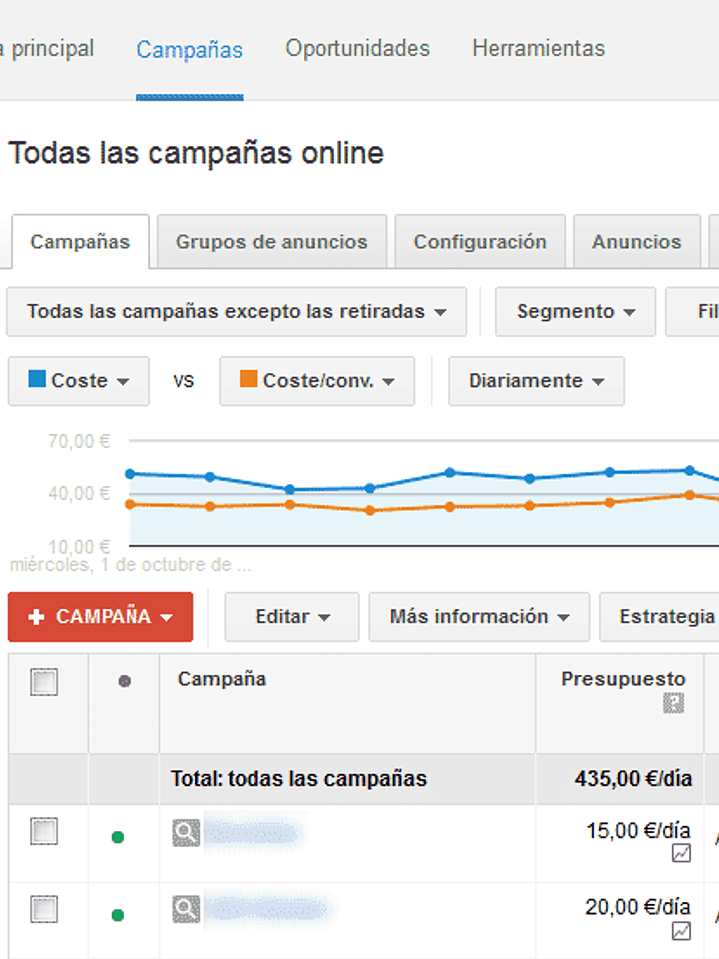Toggle the select-all campaigns checkbox
This screenshot has width=719, height=959.
(45, 682)
